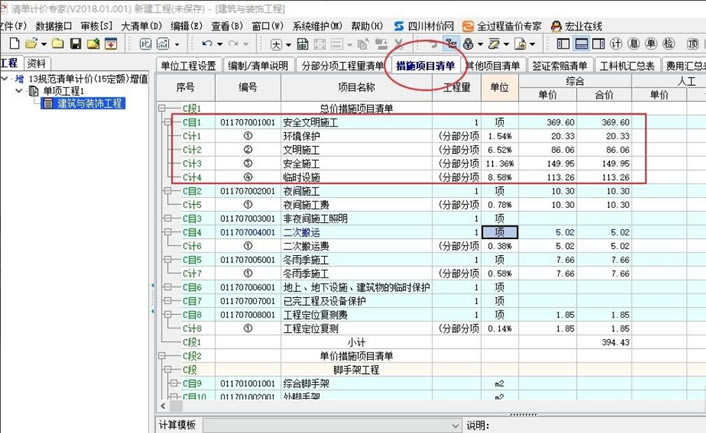
Task: Click the 项 toolbar icon
Action: (693, 44)
